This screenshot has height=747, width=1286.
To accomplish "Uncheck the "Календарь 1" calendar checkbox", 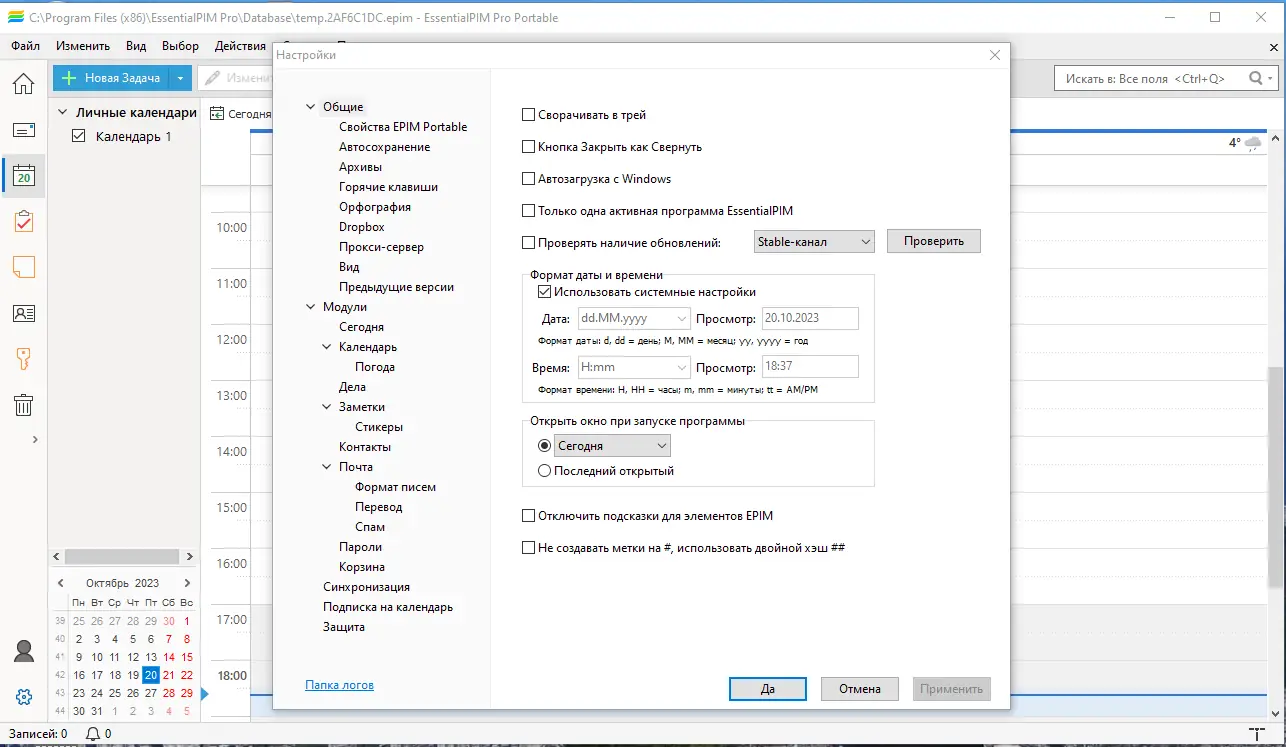I will [x=79, y=136].
